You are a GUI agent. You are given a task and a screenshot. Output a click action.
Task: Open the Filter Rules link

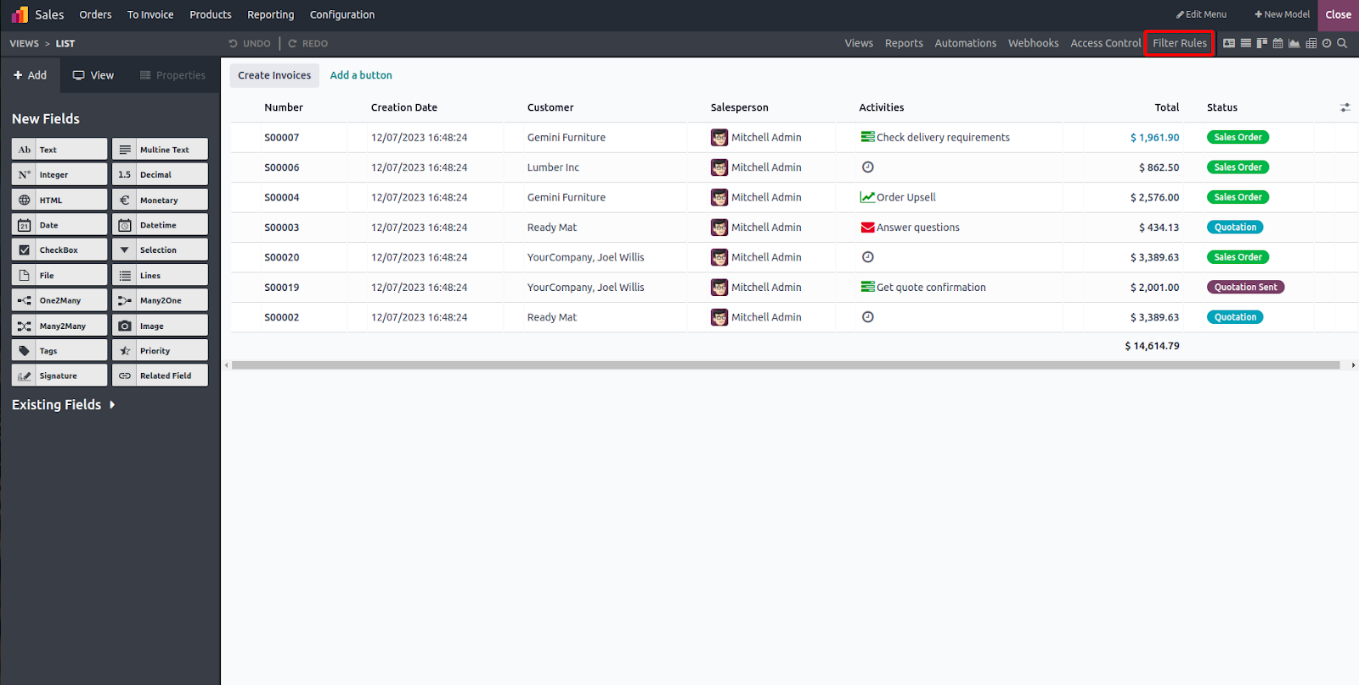coord(1179,43)
